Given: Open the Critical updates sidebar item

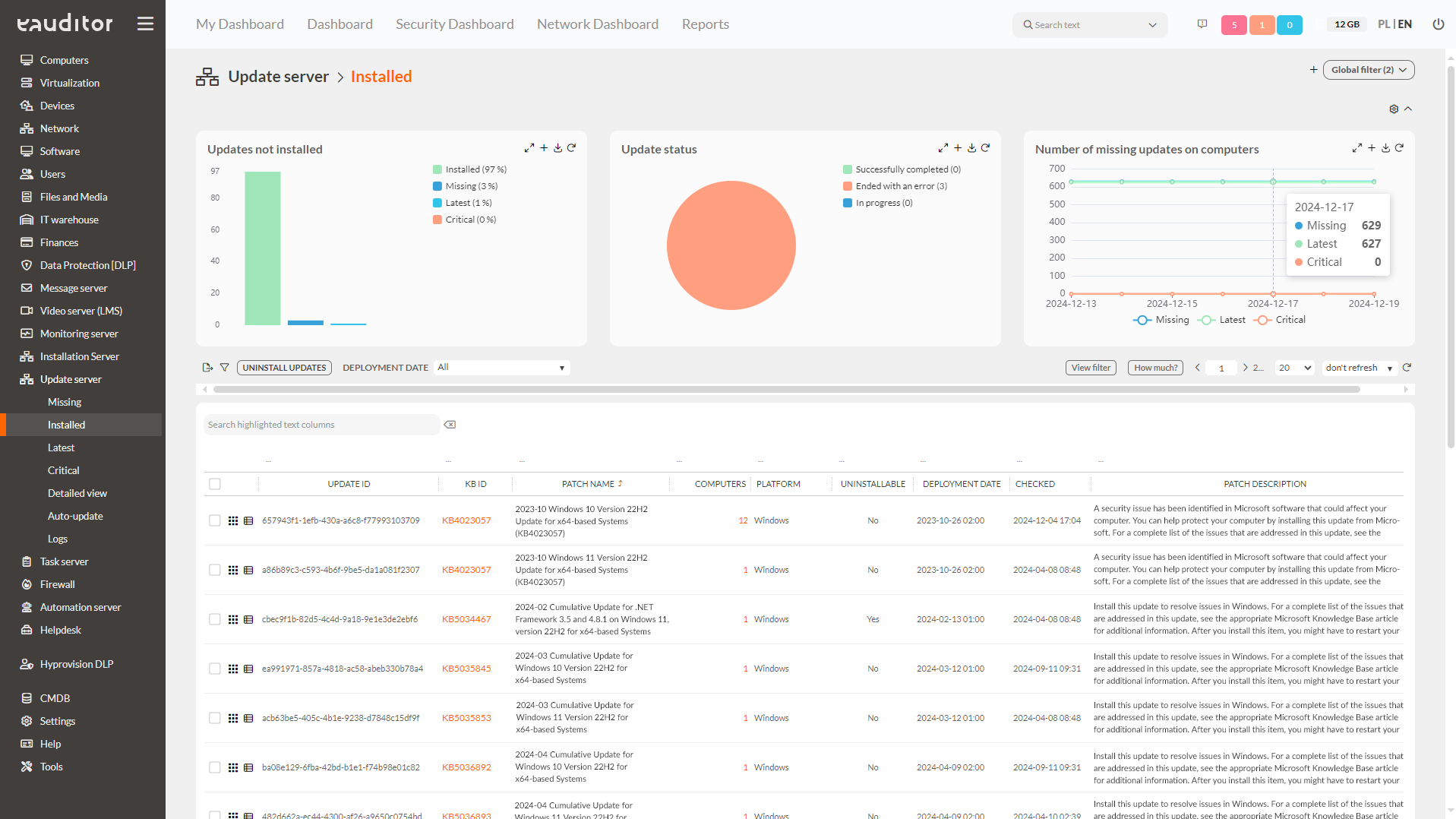Looking at the screenshot, I should click(x=64, y=470).
